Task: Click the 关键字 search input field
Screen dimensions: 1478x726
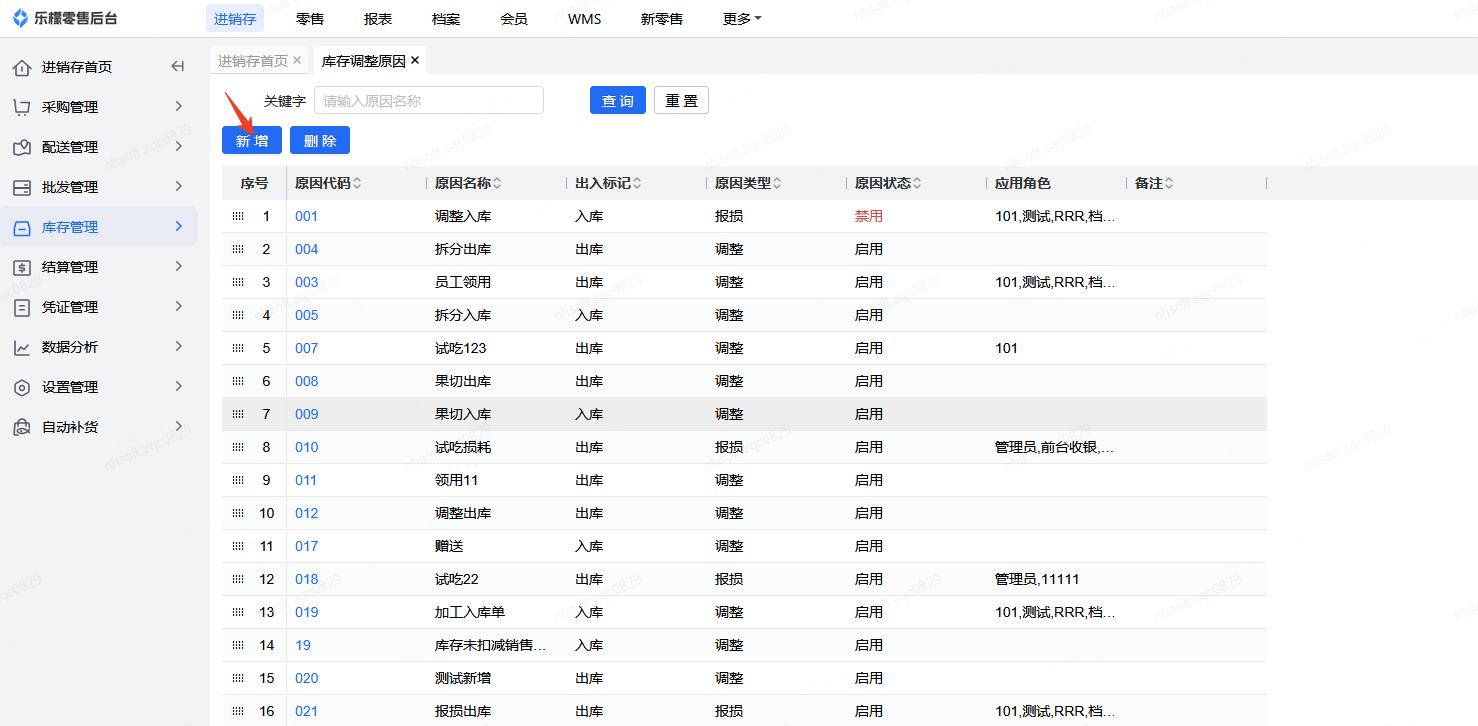Action: pos(428,101)
